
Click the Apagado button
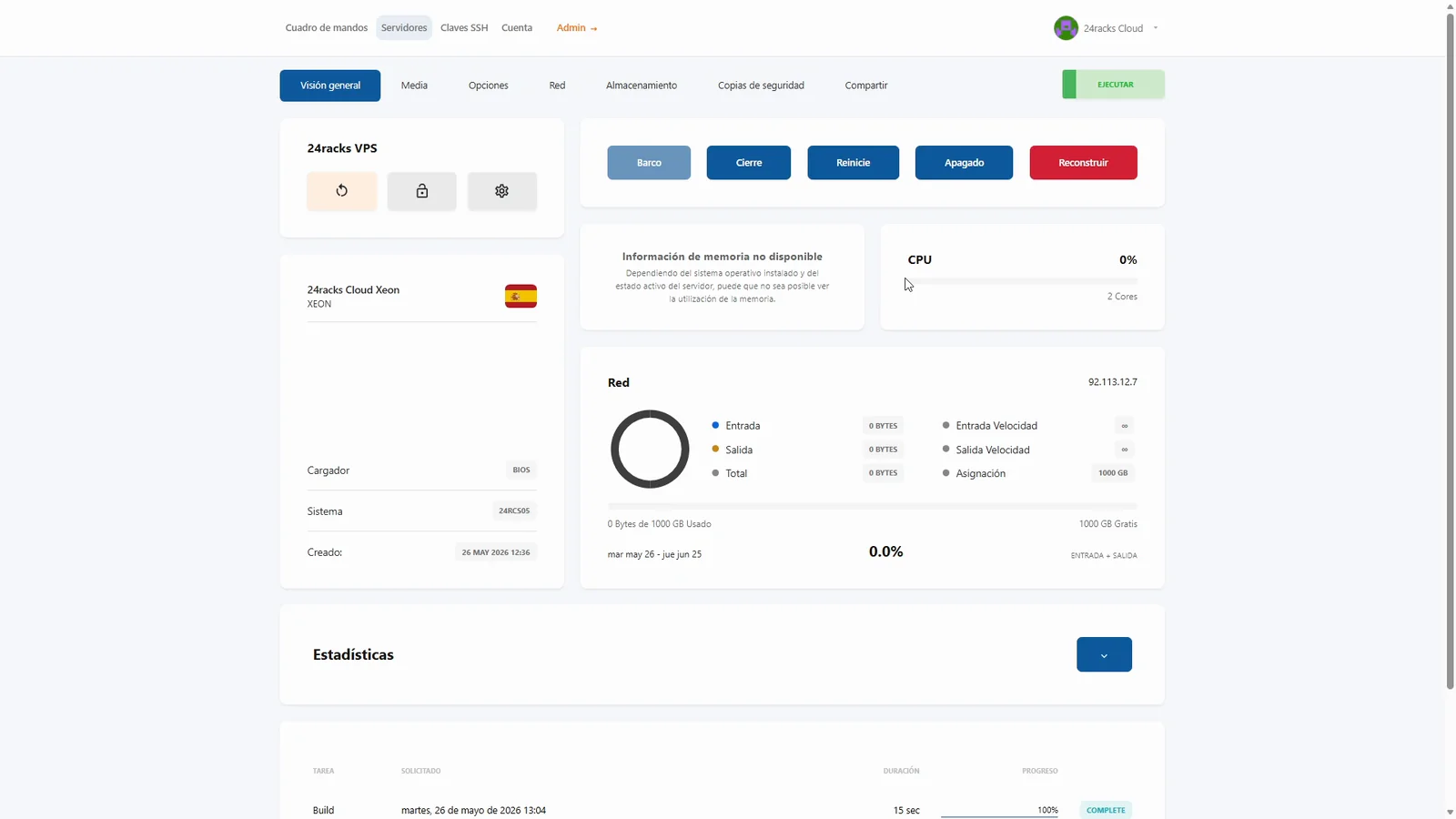tap(964, 163)
